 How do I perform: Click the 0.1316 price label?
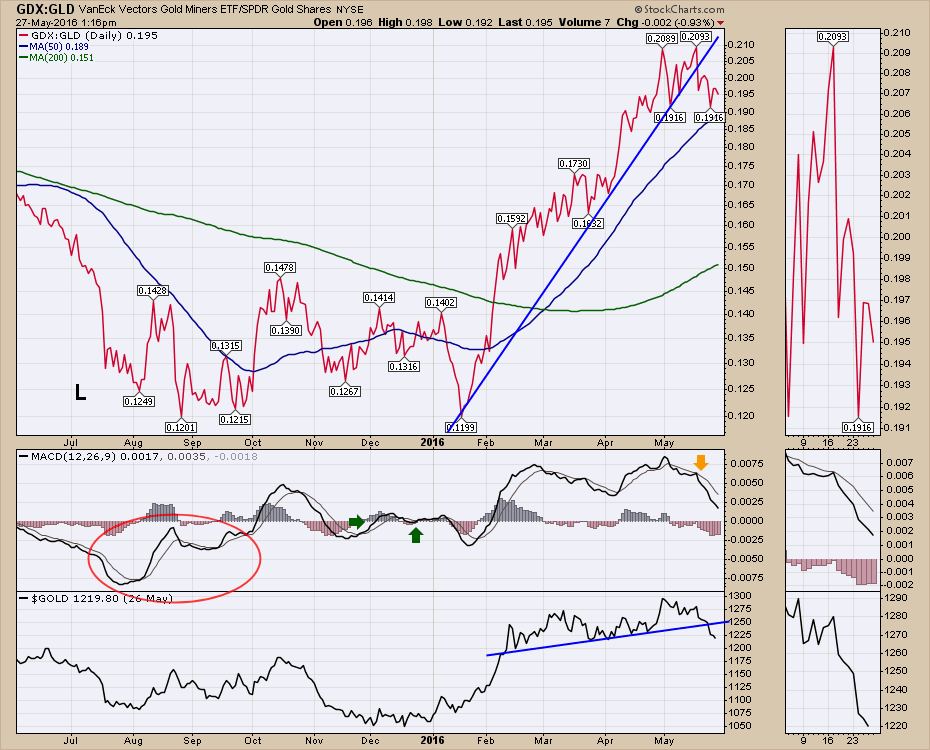[x=404, y=367]
